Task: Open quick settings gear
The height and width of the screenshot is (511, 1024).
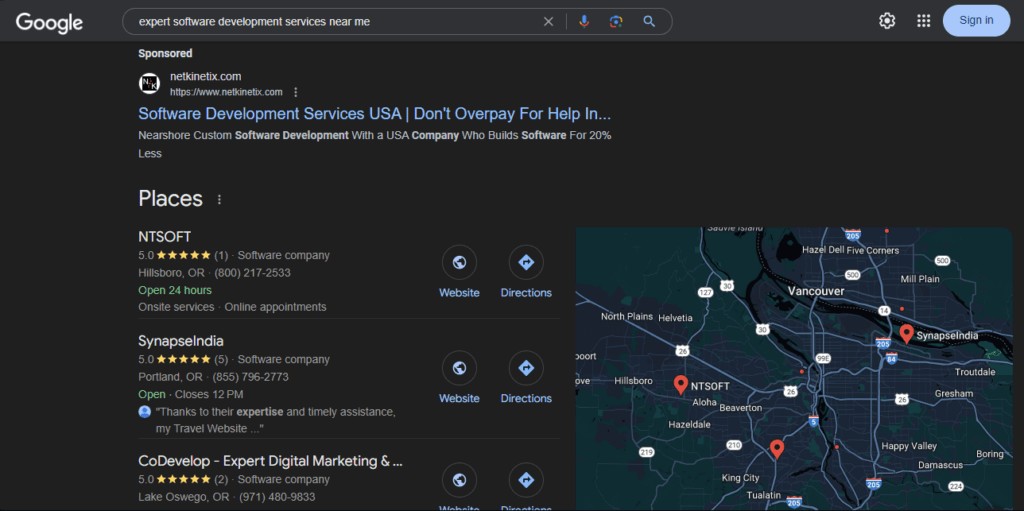Action: tap(887, 21)
